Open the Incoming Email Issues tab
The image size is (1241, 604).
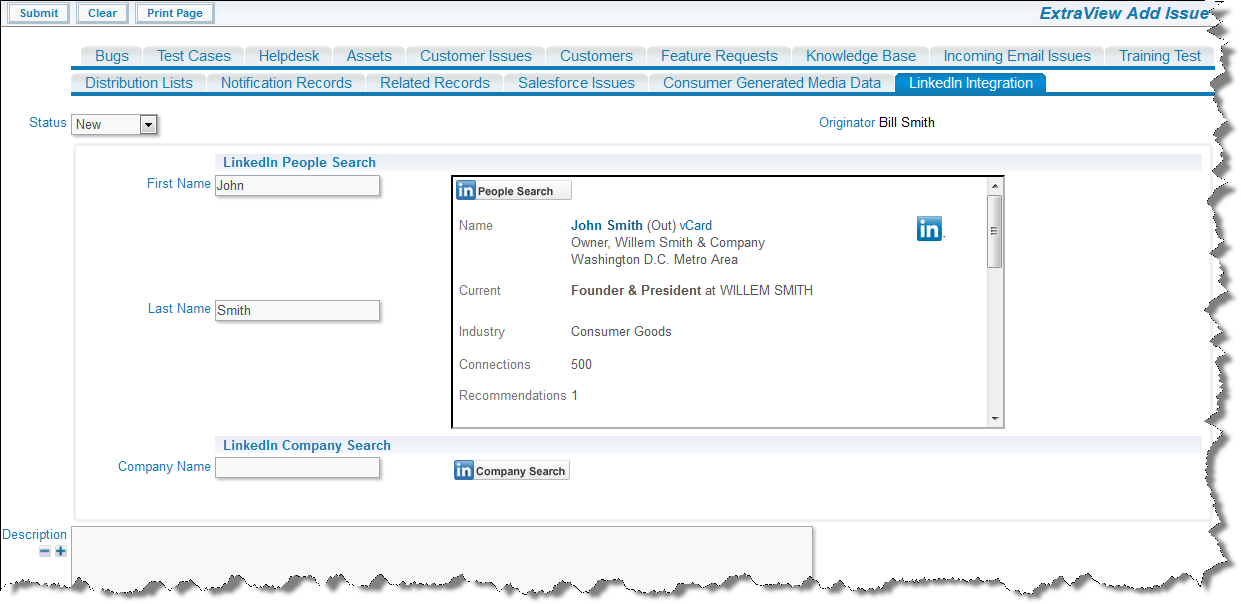coord(1017,56)
